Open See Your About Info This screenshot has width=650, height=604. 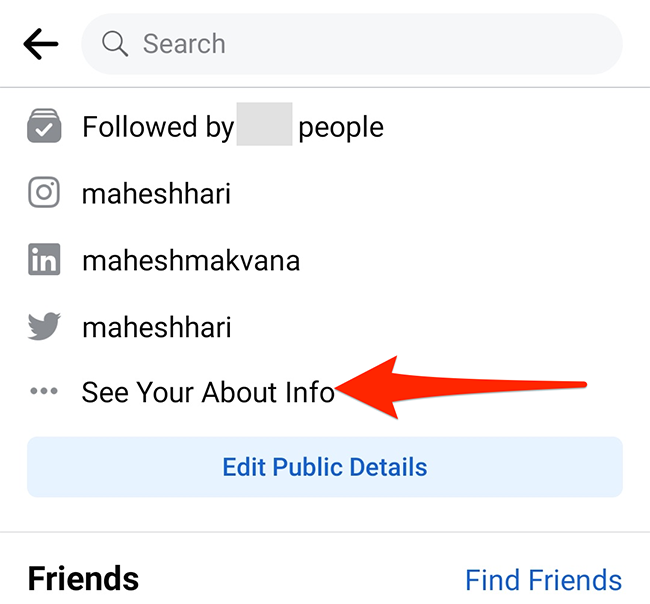(x=208, y=392)
